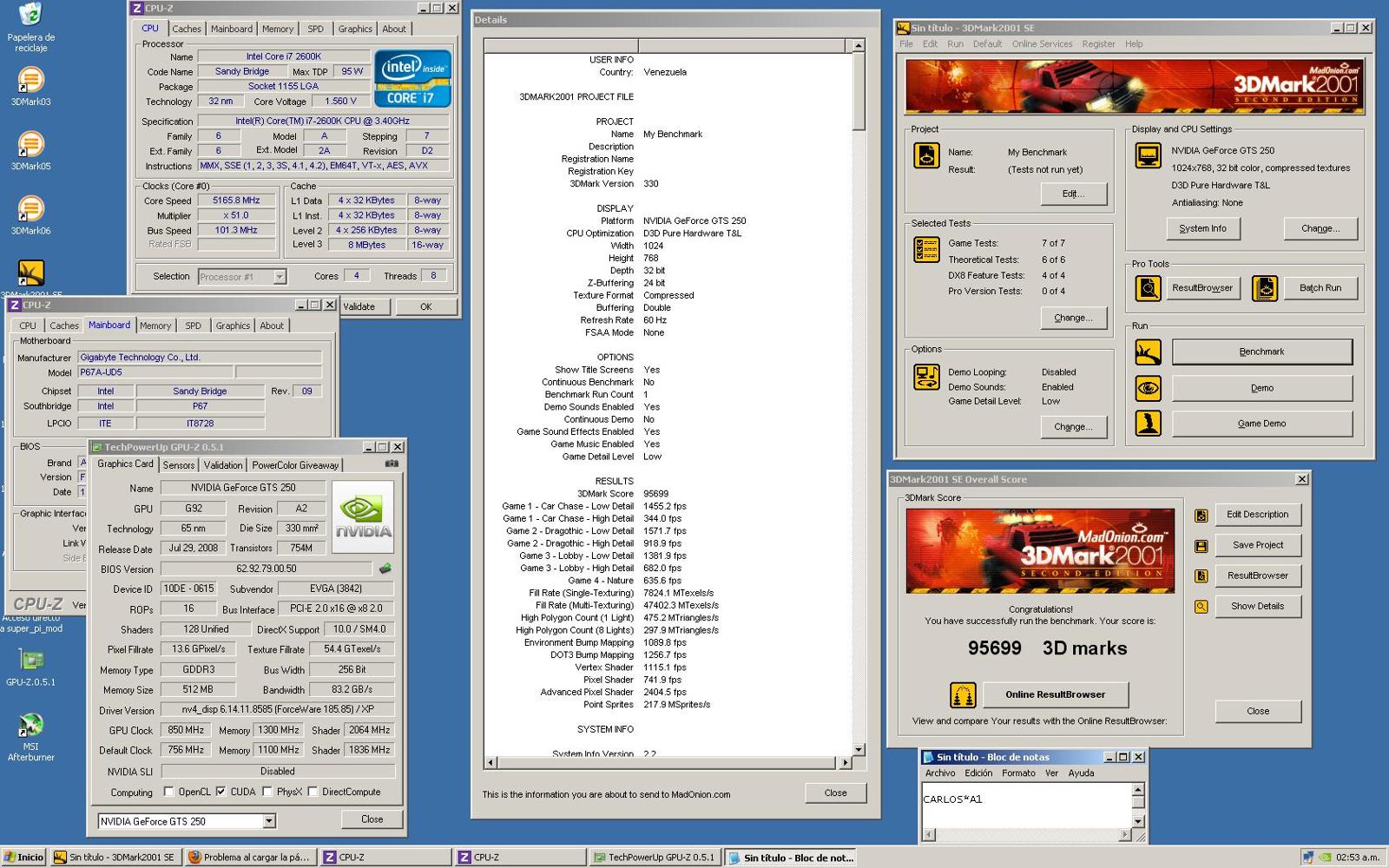This screenshot has width=1389, height=868.
Task: Click Notepad vertical scrollbar up arrow
Action: [1138, 790]
